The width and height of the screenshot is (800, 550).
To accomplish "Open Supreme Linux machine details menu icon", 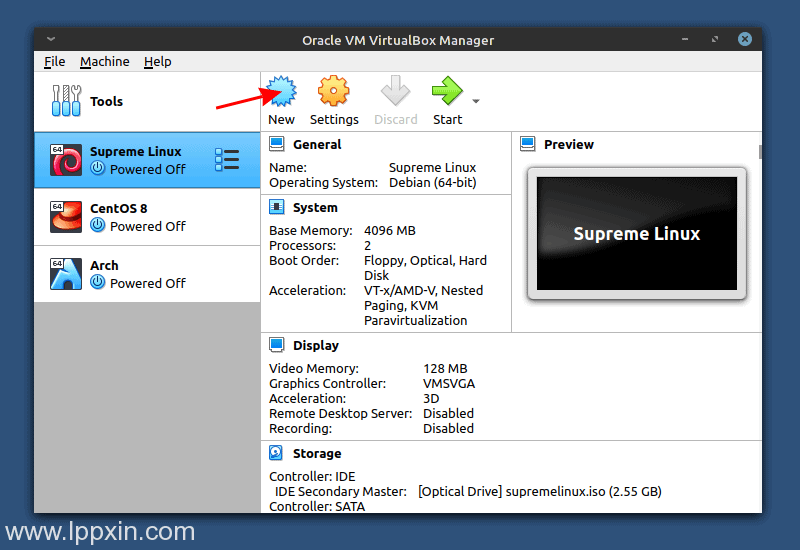I will [x=227, y=160].
